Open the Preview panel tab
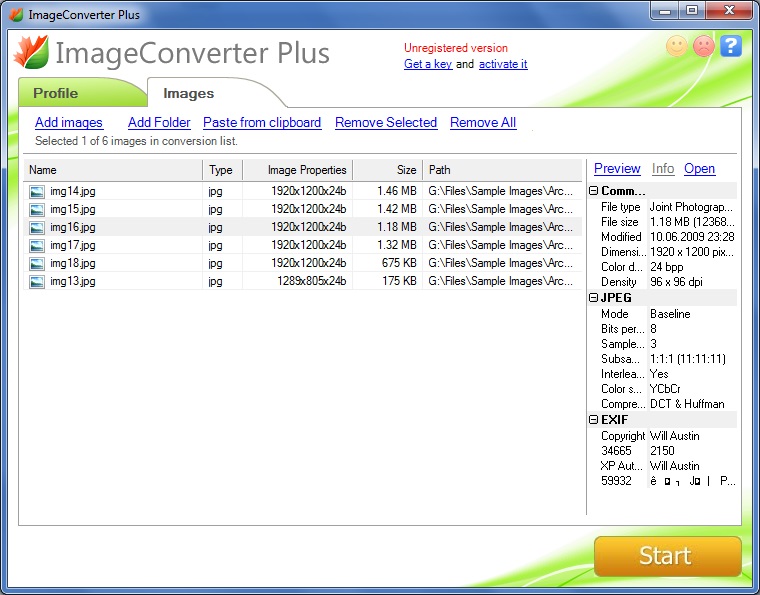Image resolution: width=760 pixels, height=595 pixels. pos(617,169)
